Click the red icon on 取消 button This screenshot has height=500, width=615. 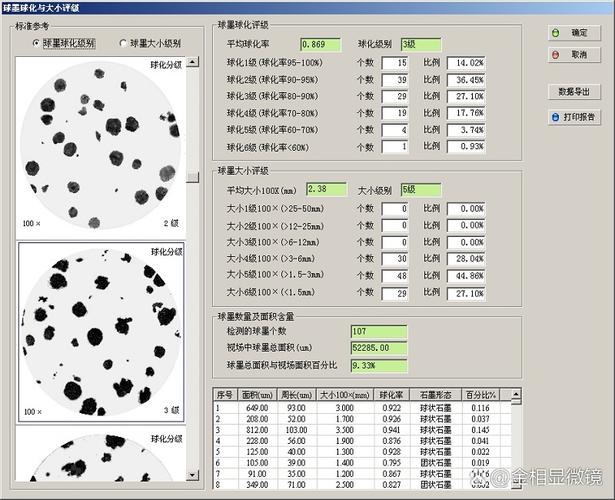click(x=555, y=55)
